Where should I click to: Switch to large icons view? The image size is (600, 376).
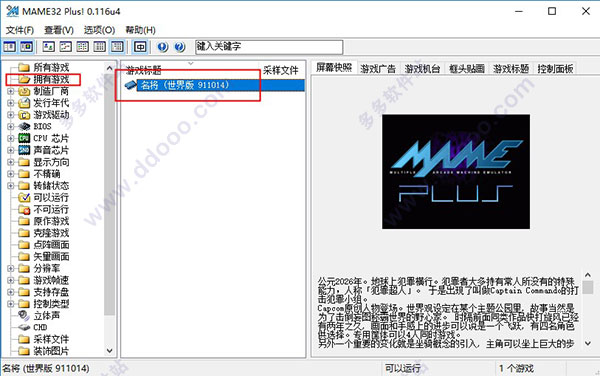[x=48, y=47]
